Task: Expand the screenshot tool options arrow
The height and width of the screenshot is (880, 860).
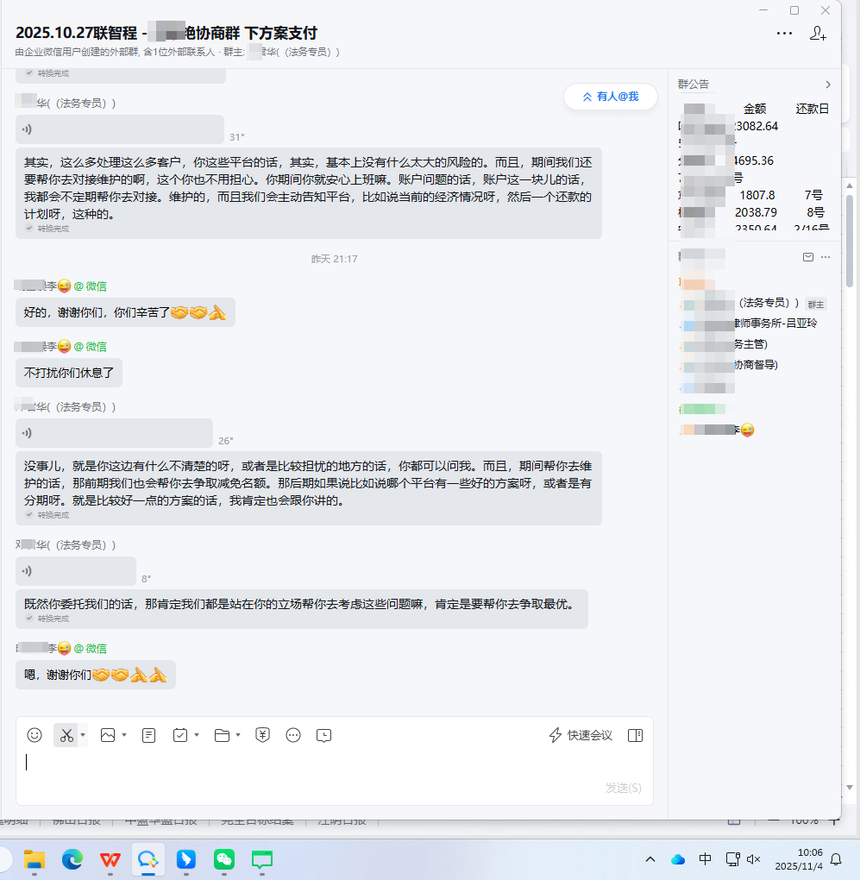Action: [x=83, y=735]
